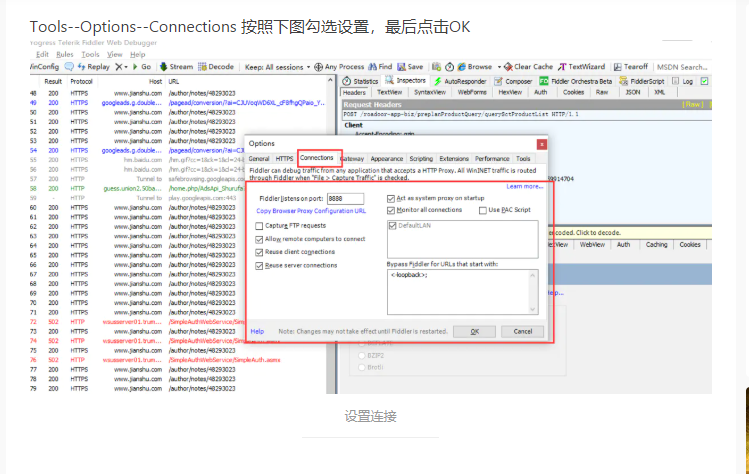Click the Replay toolbar button
Image resolution: width=749 pixels, height=474 pixels.
[x=94, y=67]
